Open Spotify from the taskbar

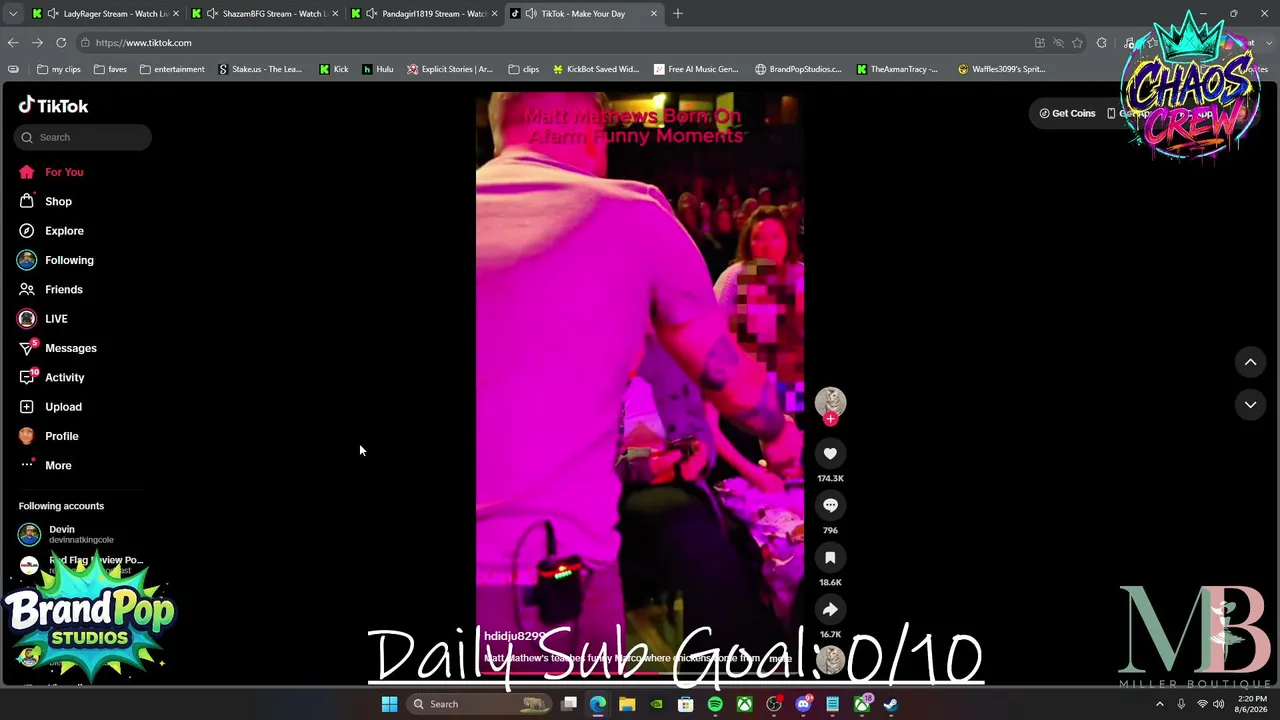(715, 704)
